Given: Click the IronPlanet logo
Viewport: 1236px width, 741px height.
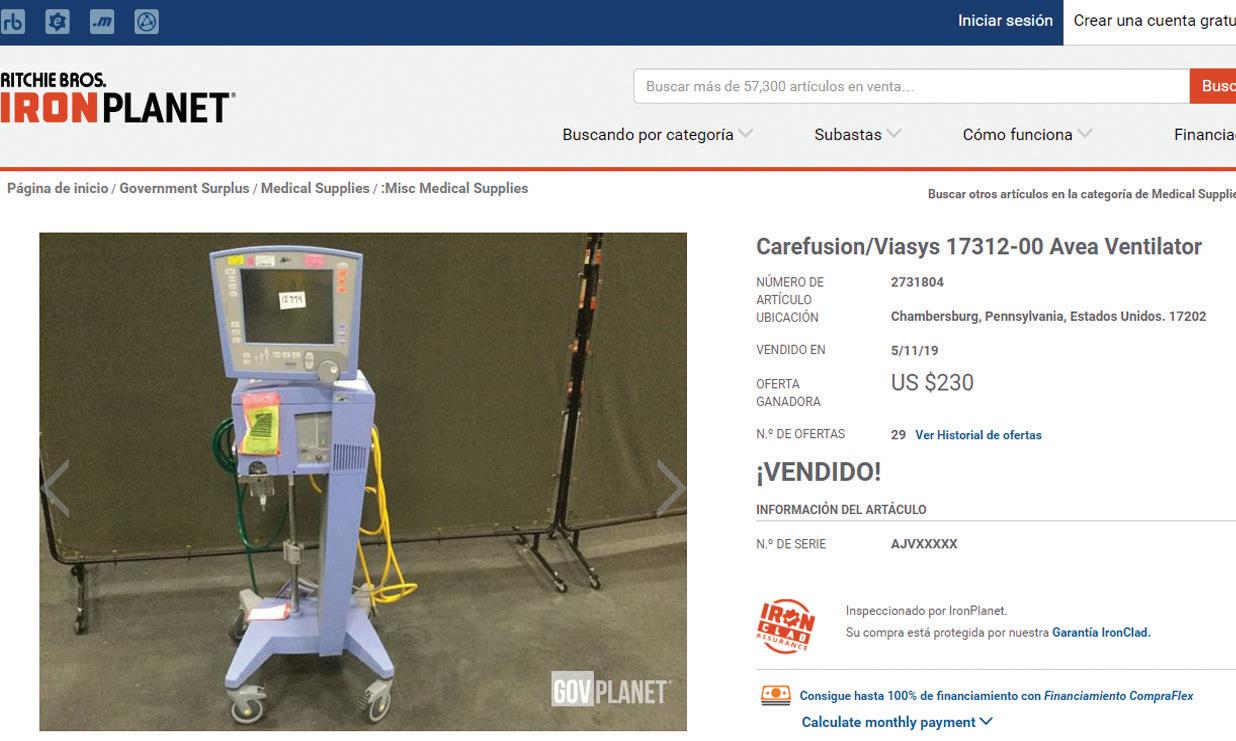Looking at the screenshot, I should (117, 98).
